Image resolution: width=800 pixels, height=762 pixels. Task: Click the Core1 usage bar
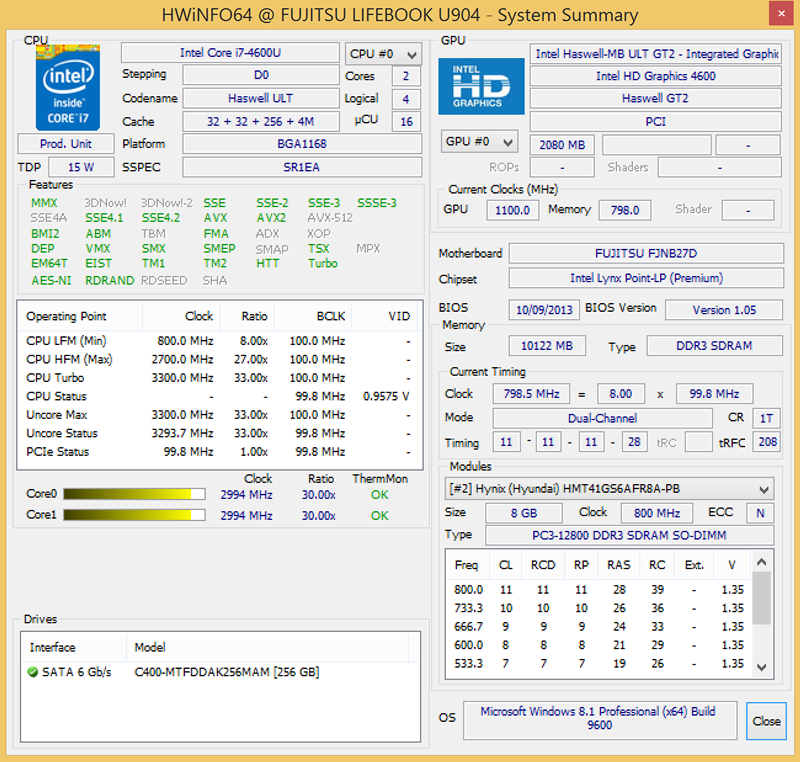(x=134, y=515)
